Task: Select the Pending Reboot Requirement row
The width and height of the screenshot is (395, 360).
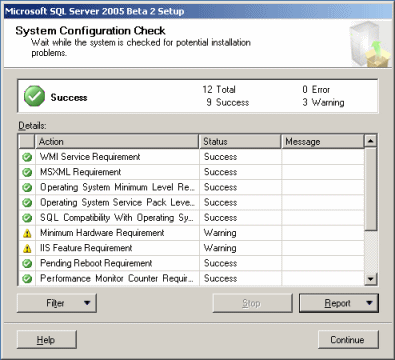Action: pyautogui.click(x=191, y=263)
